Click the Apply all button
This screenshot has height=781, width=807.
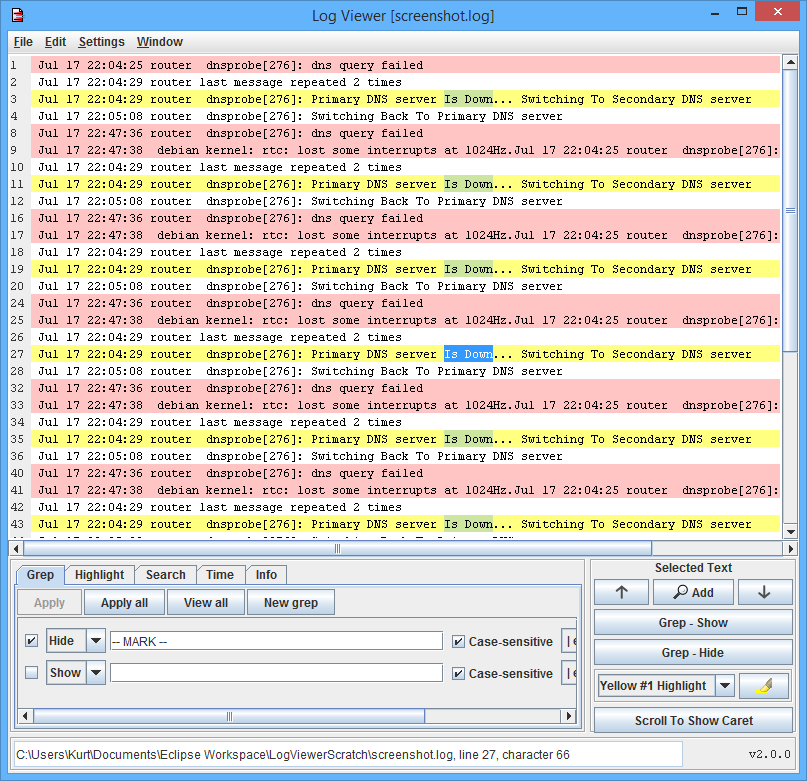[x=123, y=602]
